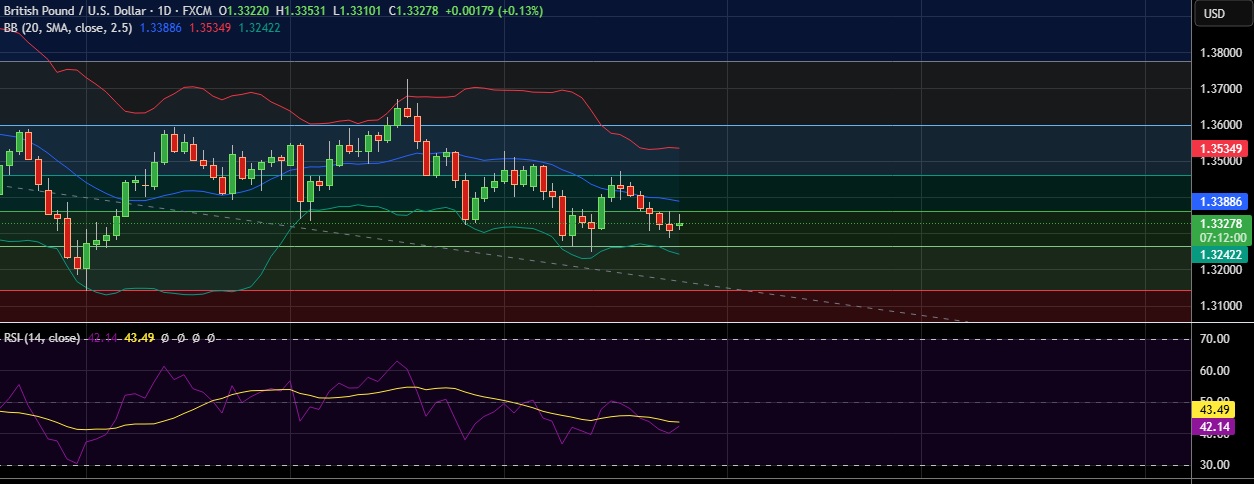The image size is (1254, 484).
Task: Click the yellow 43.49 value in RSI legend
Action: point(139,338)
